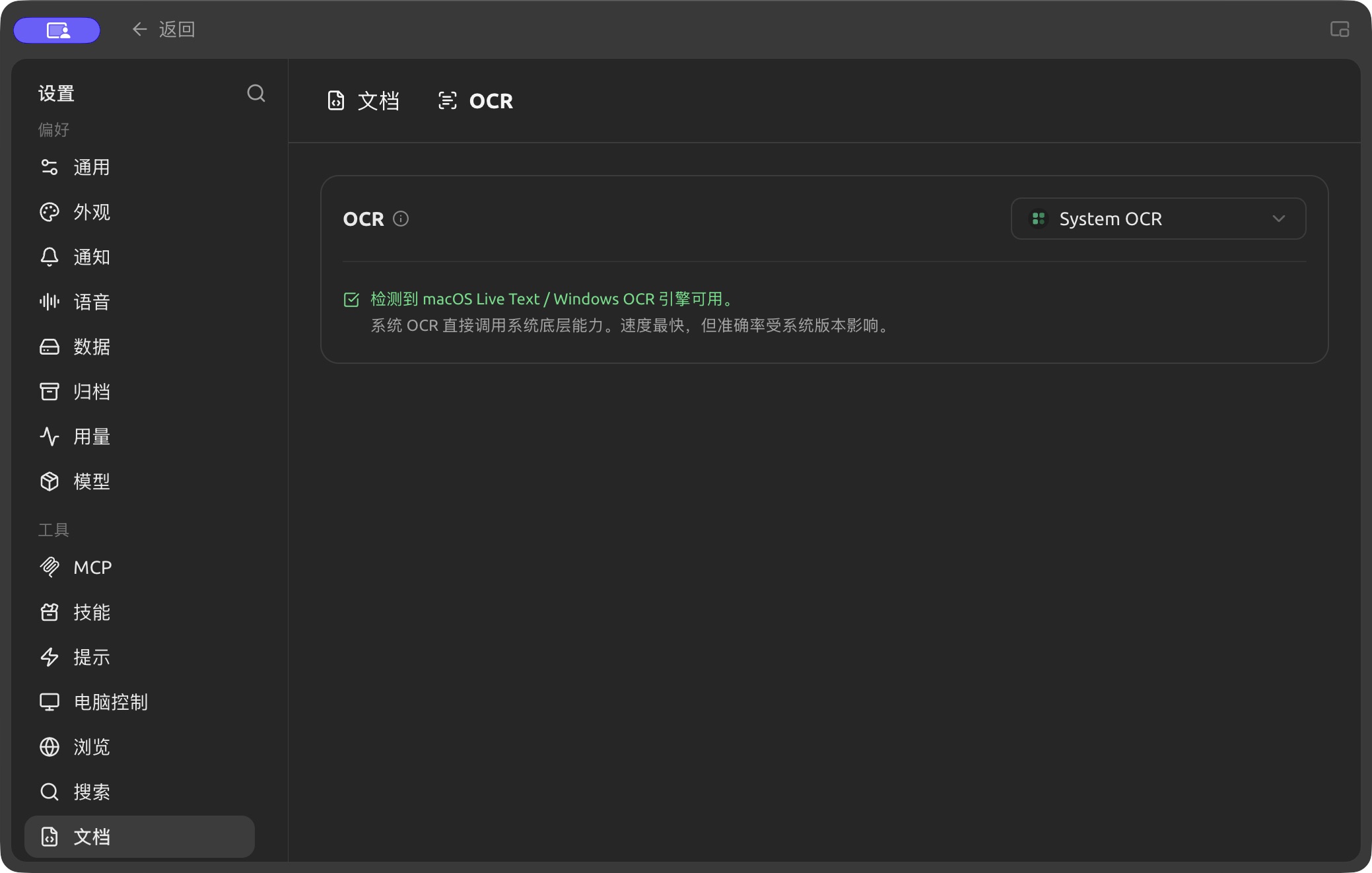Click the 偏好 section label

(53, 130)
